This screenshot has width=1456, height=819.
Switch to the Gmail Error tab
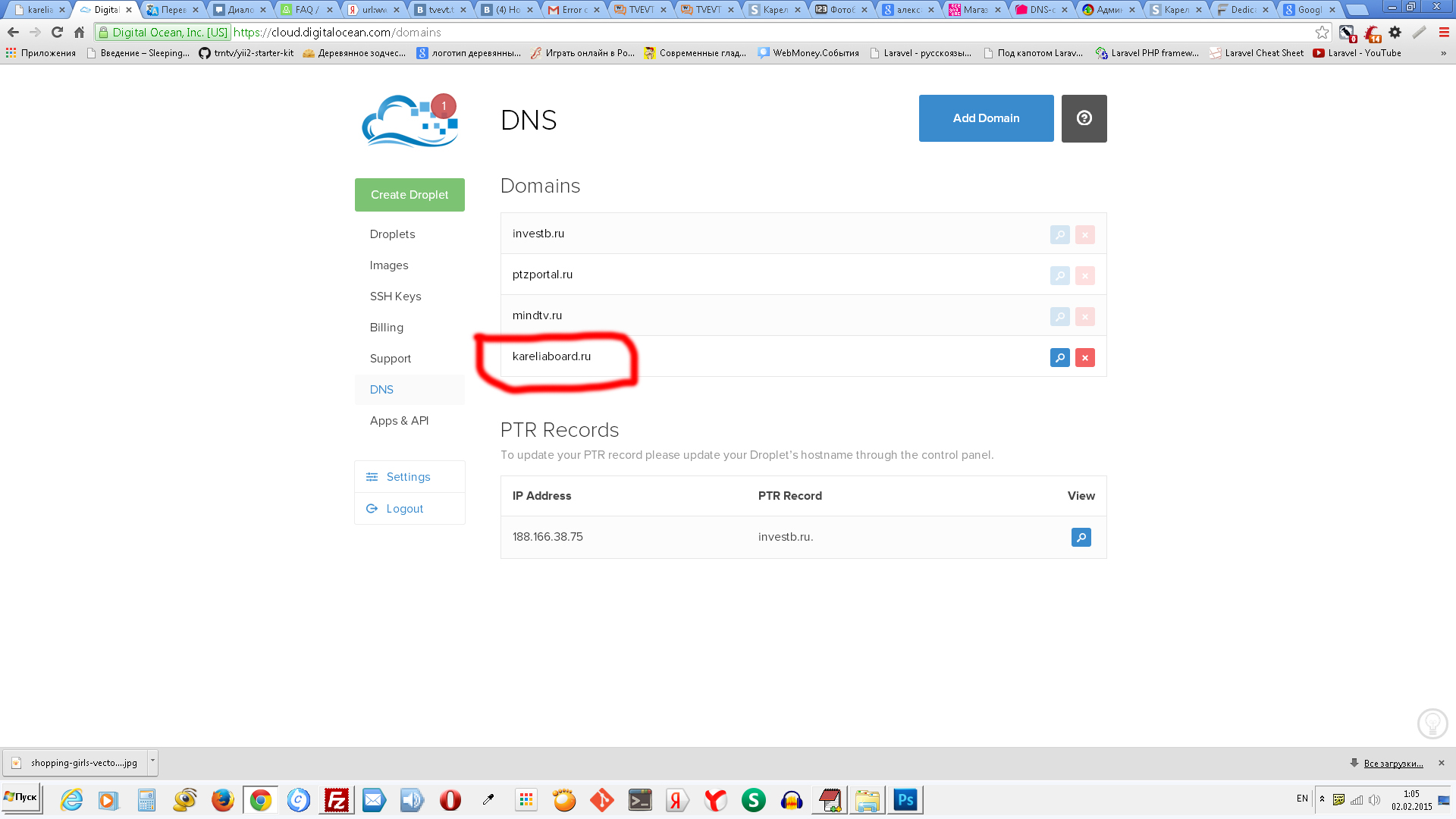pyautogui.click(x=574, y=10)
